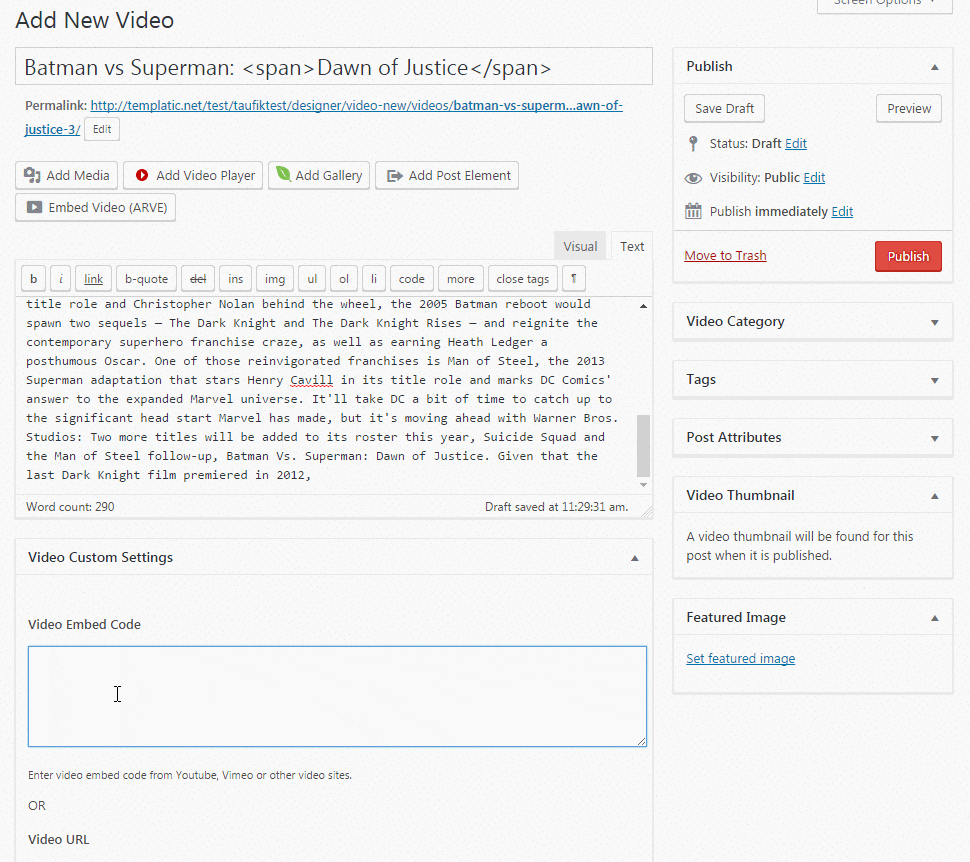Collapse the Featured Image panel
This screenshot has width=970, height=862.
[x=935, y=618]
